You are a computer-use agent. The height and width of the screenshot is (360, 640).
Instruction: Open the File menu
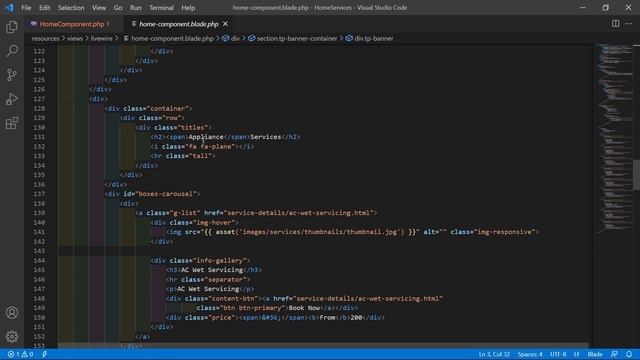(26, 8)
